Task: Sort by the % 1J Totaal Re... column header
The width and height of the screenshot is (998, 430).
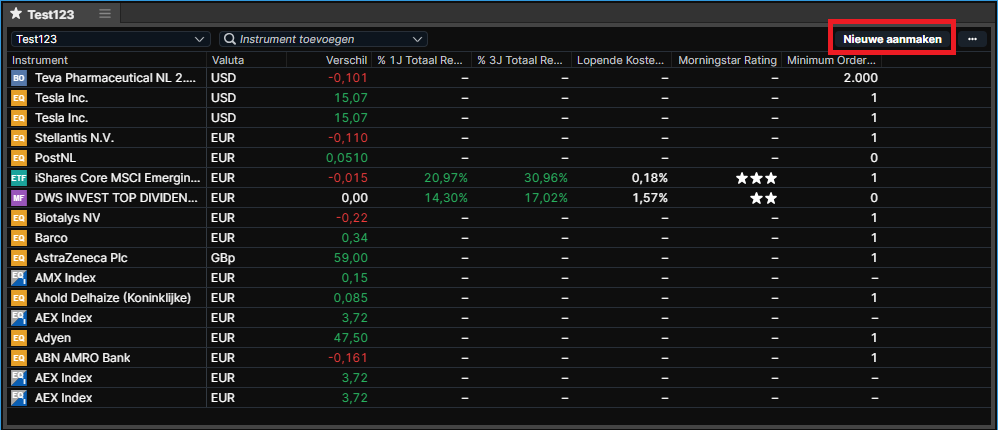Action: pos(419,60)
